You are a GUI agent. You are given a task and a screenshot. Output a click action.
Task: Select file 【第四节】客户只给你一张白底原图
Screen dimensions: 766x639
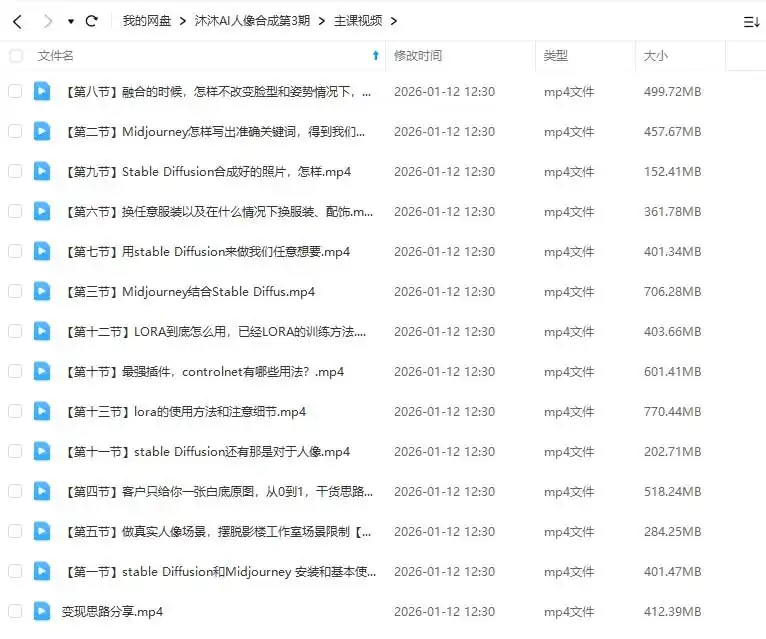[x=218, y=491]
